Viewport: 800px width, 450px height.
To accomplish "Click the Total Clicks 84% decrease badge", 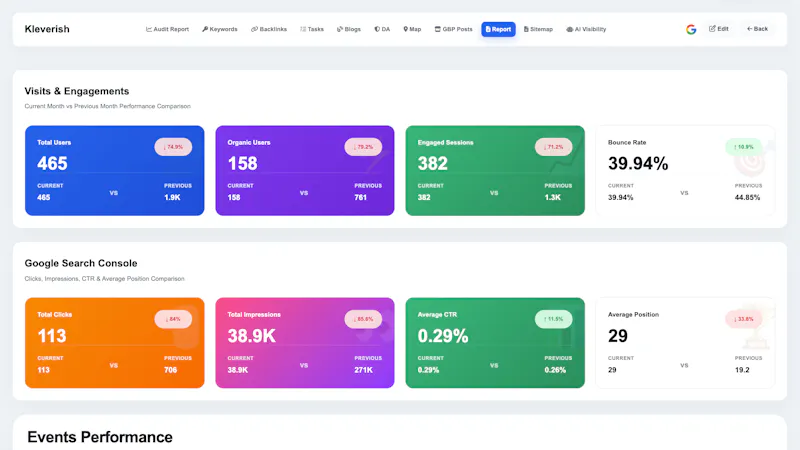I will point(173,319).
